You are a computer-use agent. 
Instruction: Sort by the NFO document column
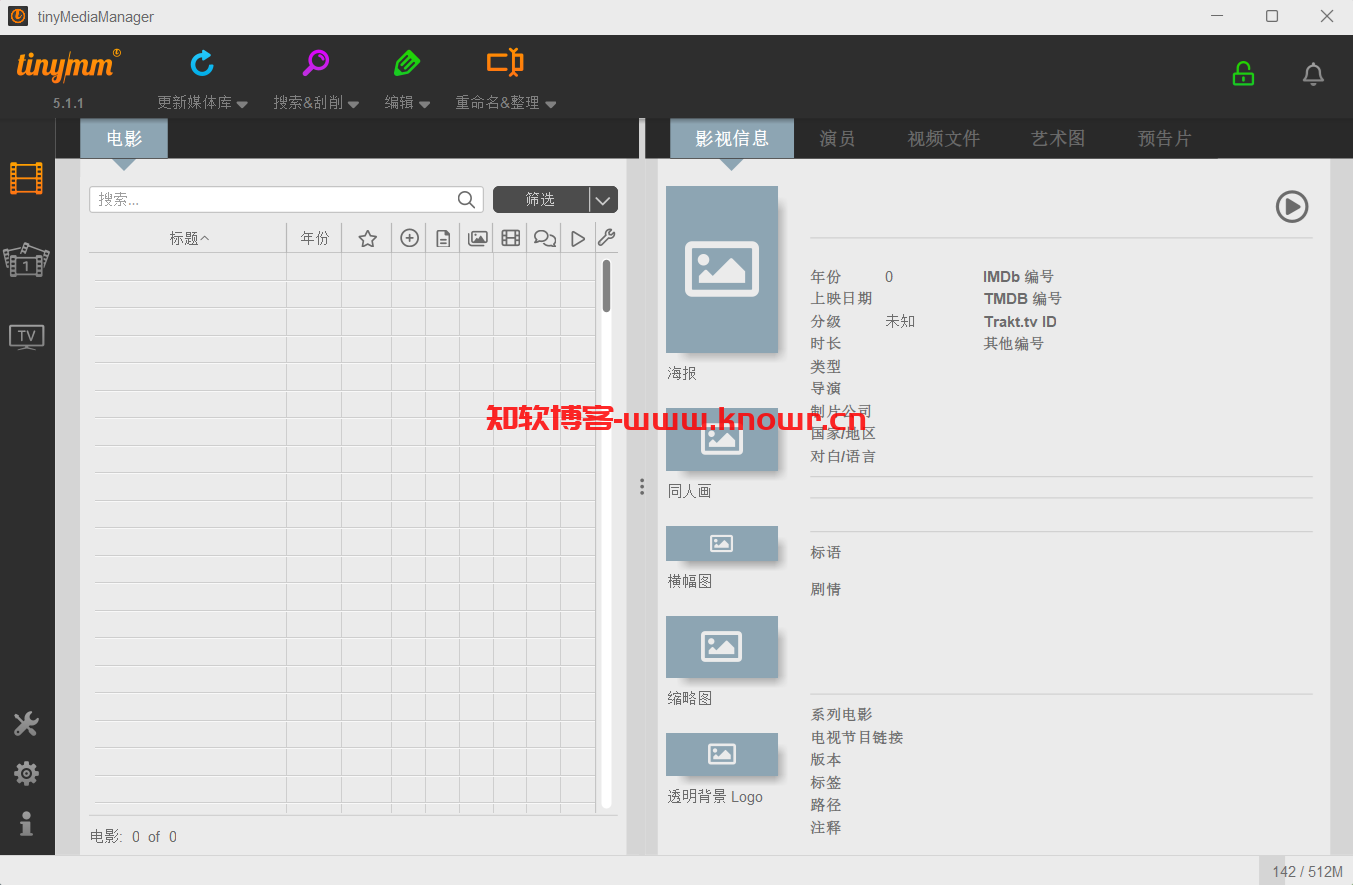click(x=443, y=238)
